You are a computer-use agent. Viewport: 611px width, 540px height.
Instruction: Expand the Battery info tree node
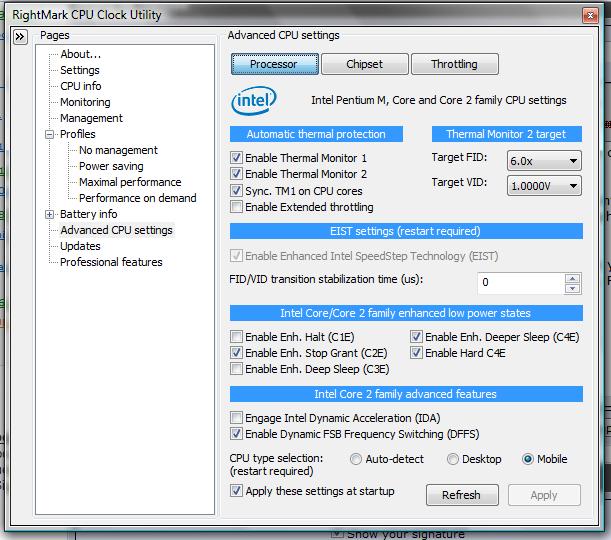coord(49,214)
